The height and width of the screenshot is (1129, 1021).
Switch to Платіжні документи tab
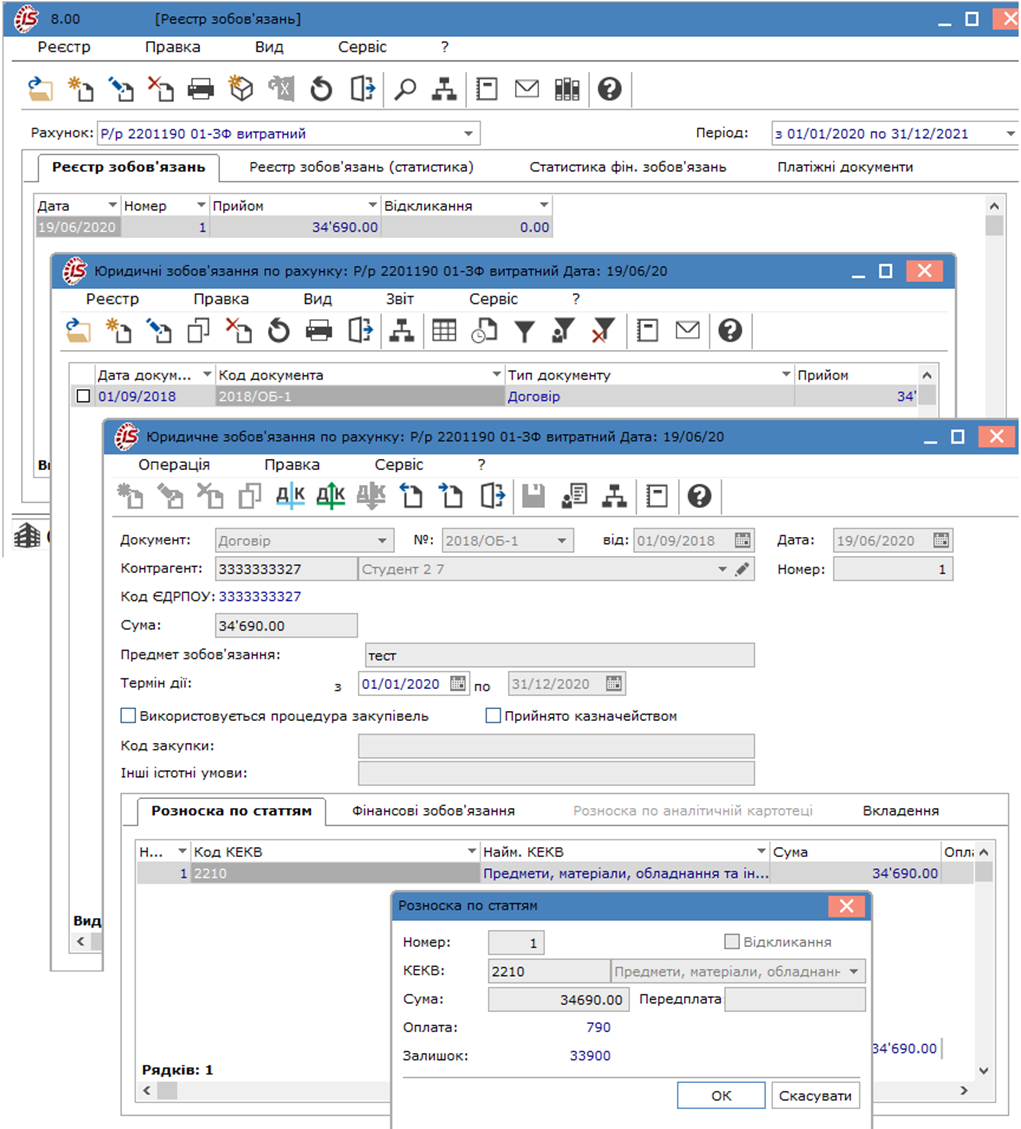(x=845, y=167)
